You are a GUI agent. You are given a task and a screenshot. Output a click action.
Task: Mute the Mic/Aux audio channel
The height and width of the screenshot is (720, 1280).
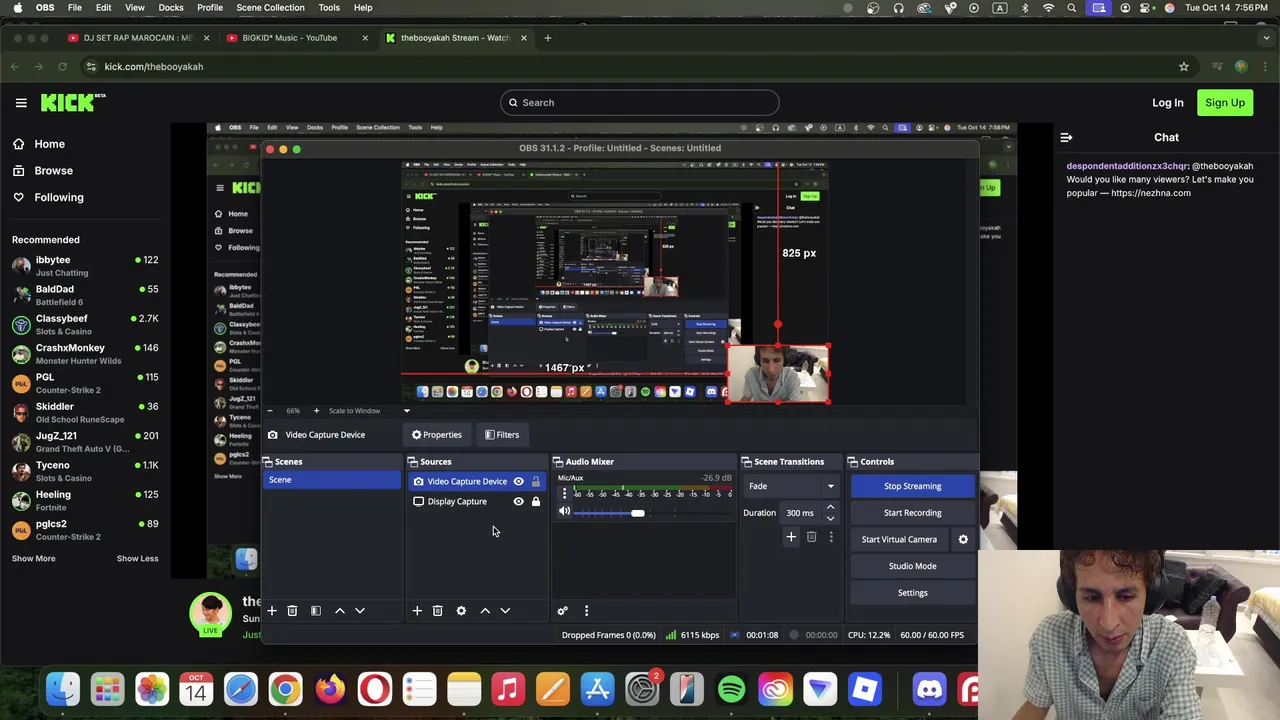[564, 512]
